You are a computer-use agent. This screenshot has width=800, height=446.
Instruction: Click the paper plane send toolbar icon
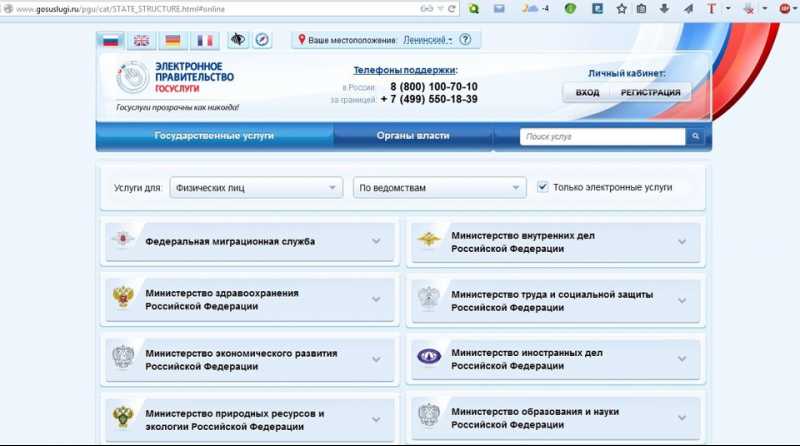[688, 9]
